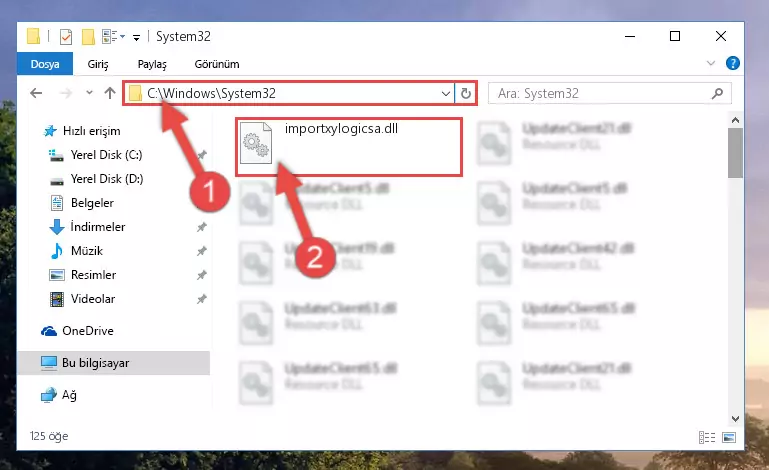Open the blue help question mark icon
The height and width of the screenshot is (470, 769).
click(733, 63)
